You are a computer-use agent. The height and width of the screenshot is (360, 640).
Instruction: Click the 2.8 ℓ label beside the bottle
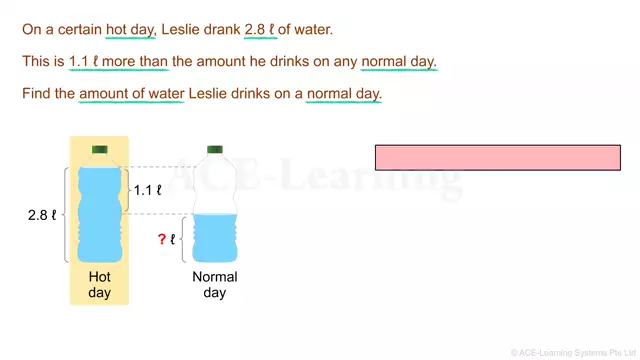click(x=42, y=215)
